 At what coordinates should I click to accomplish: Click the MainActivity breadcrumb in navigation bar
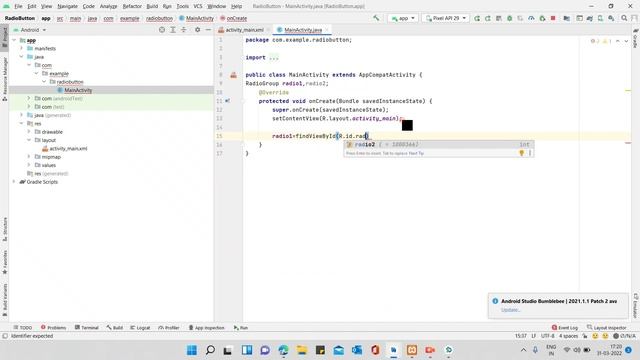click(196, 18)
